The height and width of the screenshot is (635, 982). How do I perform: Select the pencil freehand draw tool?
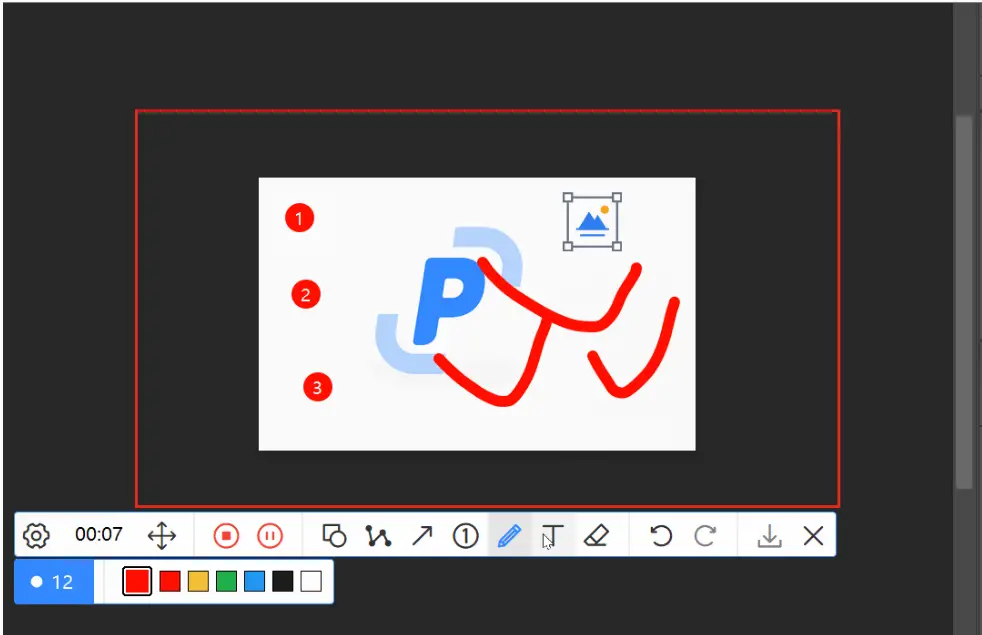coord(509,535)
